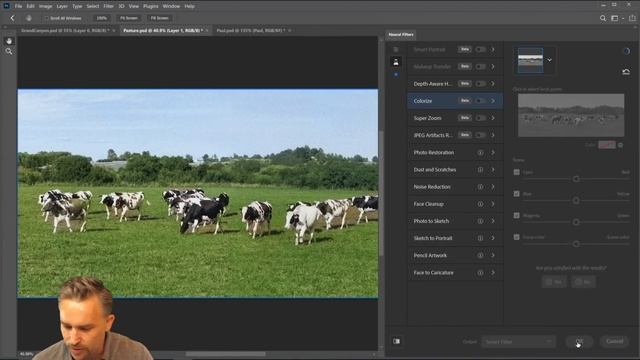This screenshot has height=360, width=640.
Task: Expand the Colorize filter arrow
Action: 493,101
